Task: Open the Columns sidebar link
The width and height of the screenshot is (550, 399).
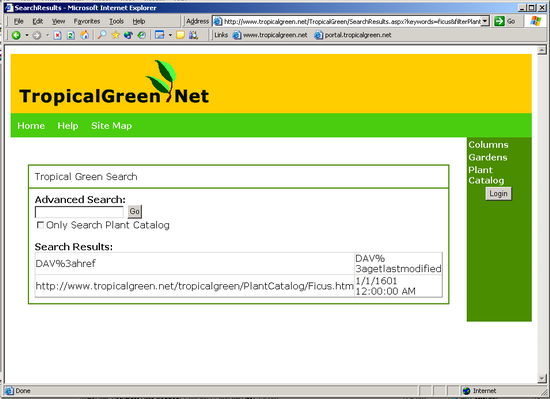Action: (x=488, y=144)
